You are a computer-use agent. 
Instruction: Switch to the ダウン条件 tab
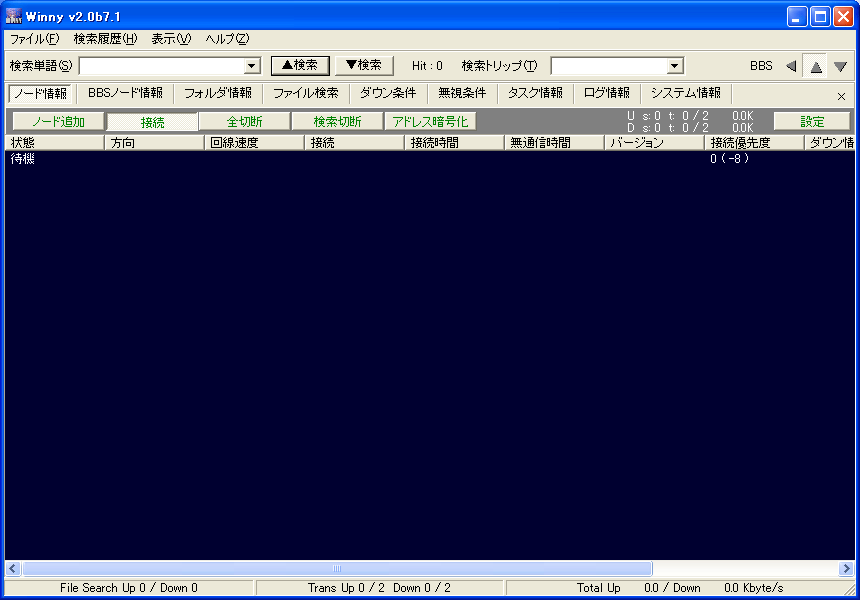388,93
